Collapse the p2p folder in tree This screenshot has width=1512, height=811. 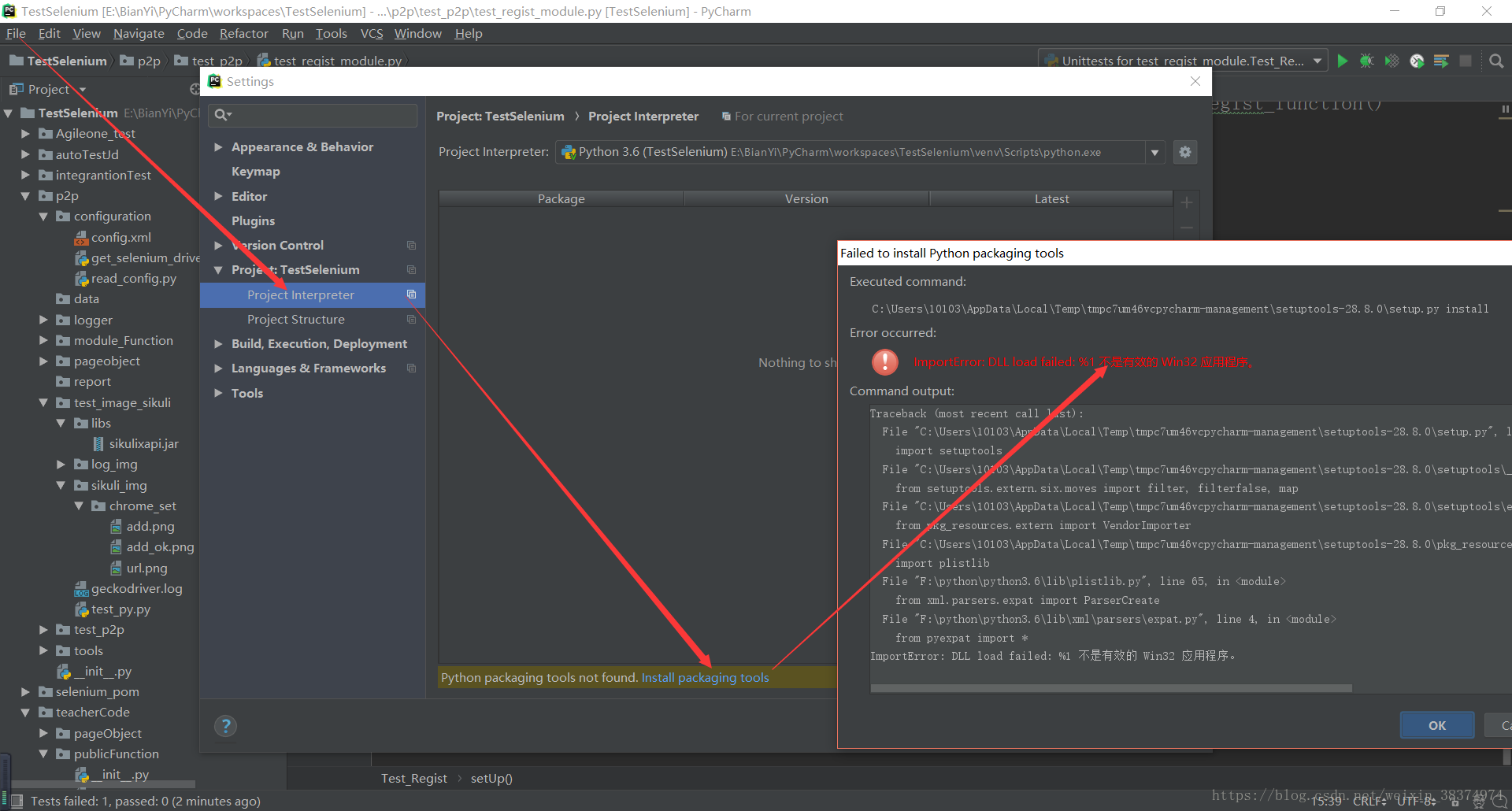pos(25,195)
